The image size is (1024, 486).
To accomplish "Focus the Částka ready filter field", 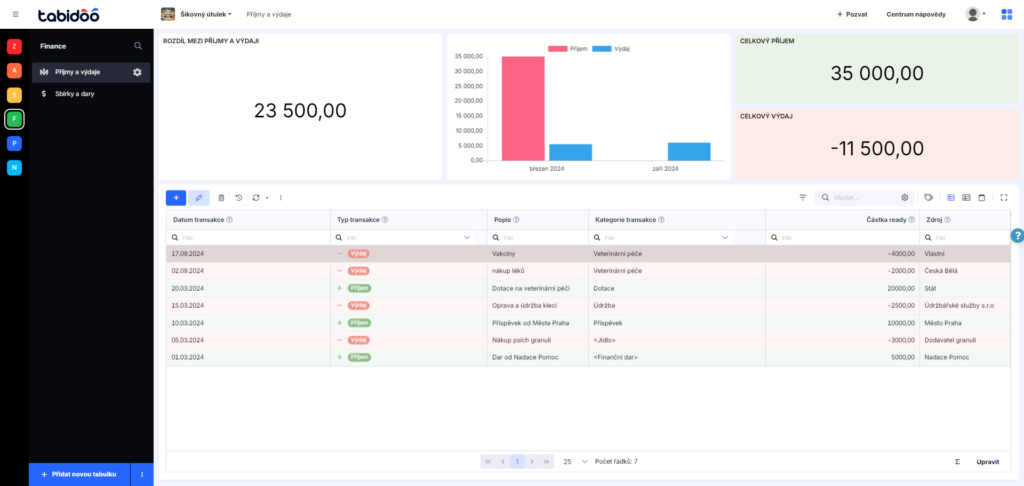I will click(842, 238).
